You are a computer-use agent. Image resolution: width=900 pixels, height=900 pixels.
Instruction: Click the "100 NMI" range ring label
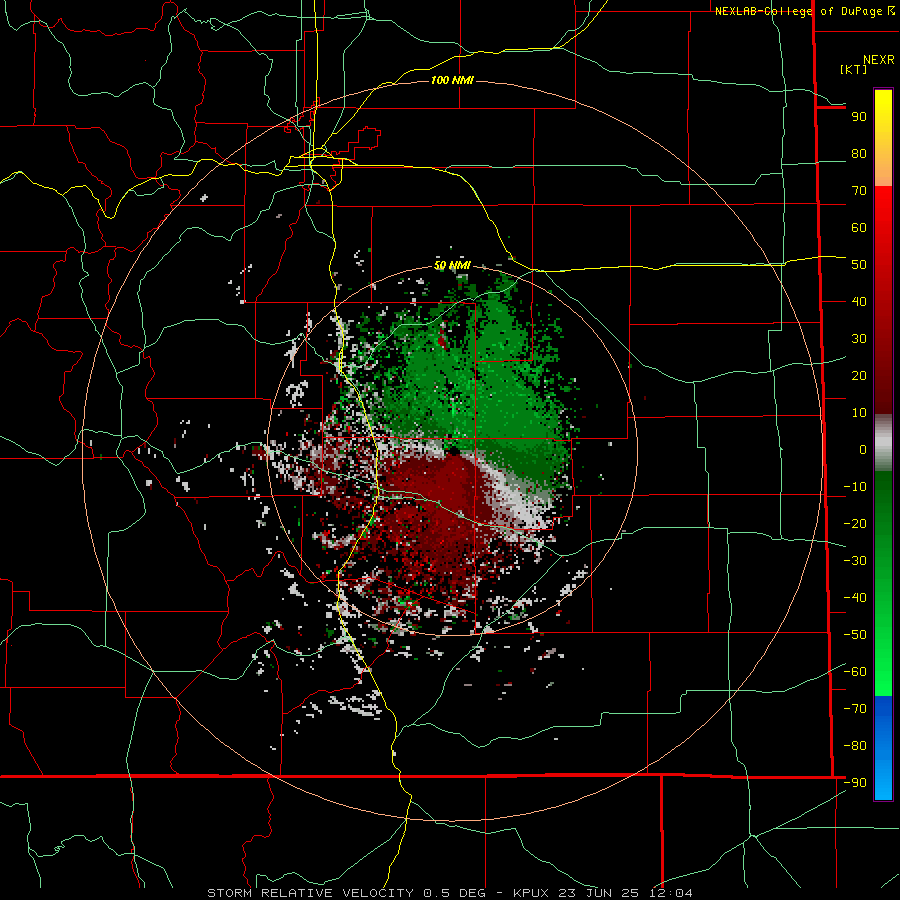tap(452, 80)
